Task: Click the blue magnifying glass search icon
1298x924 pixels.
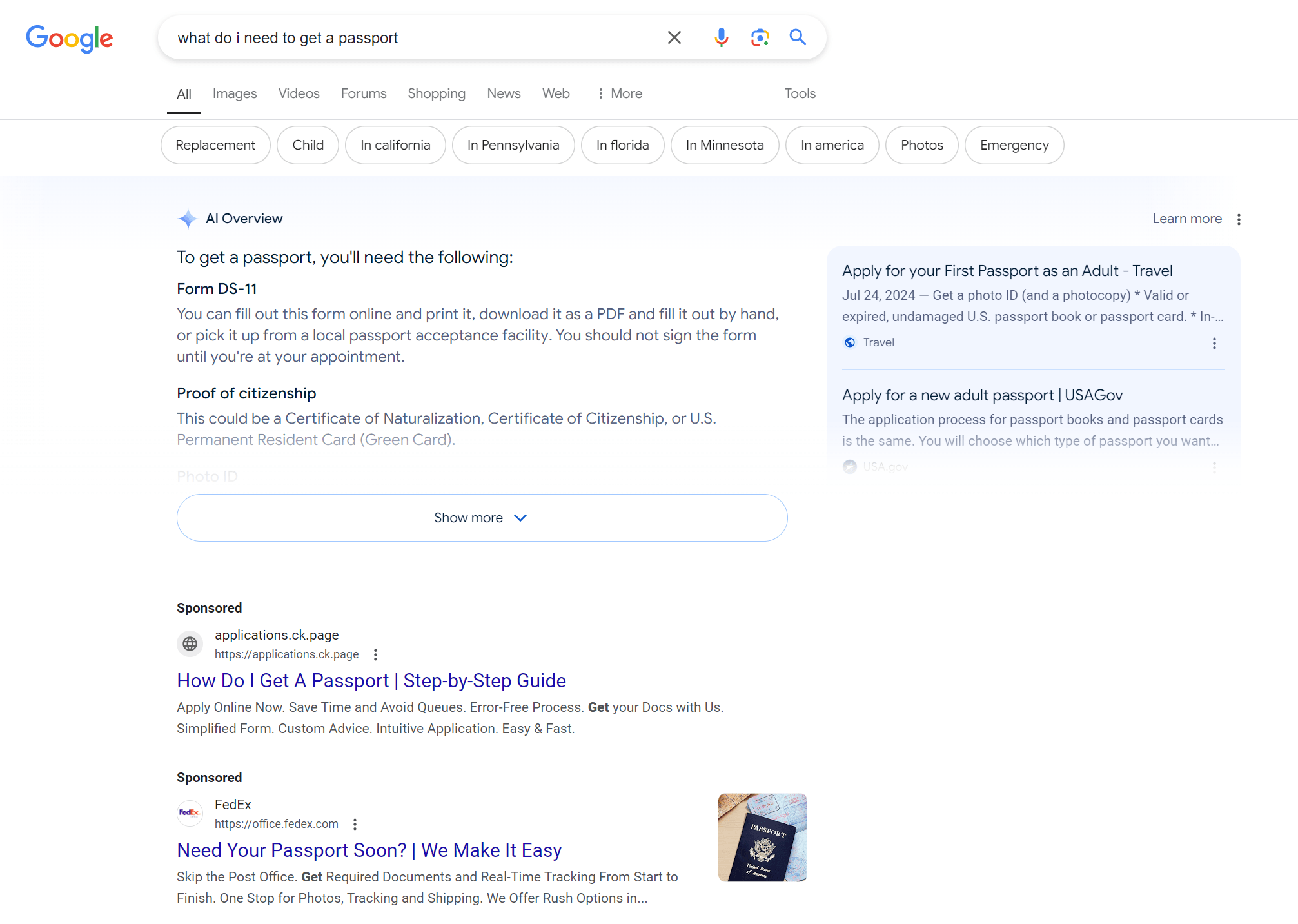Action: pos(798,37)
